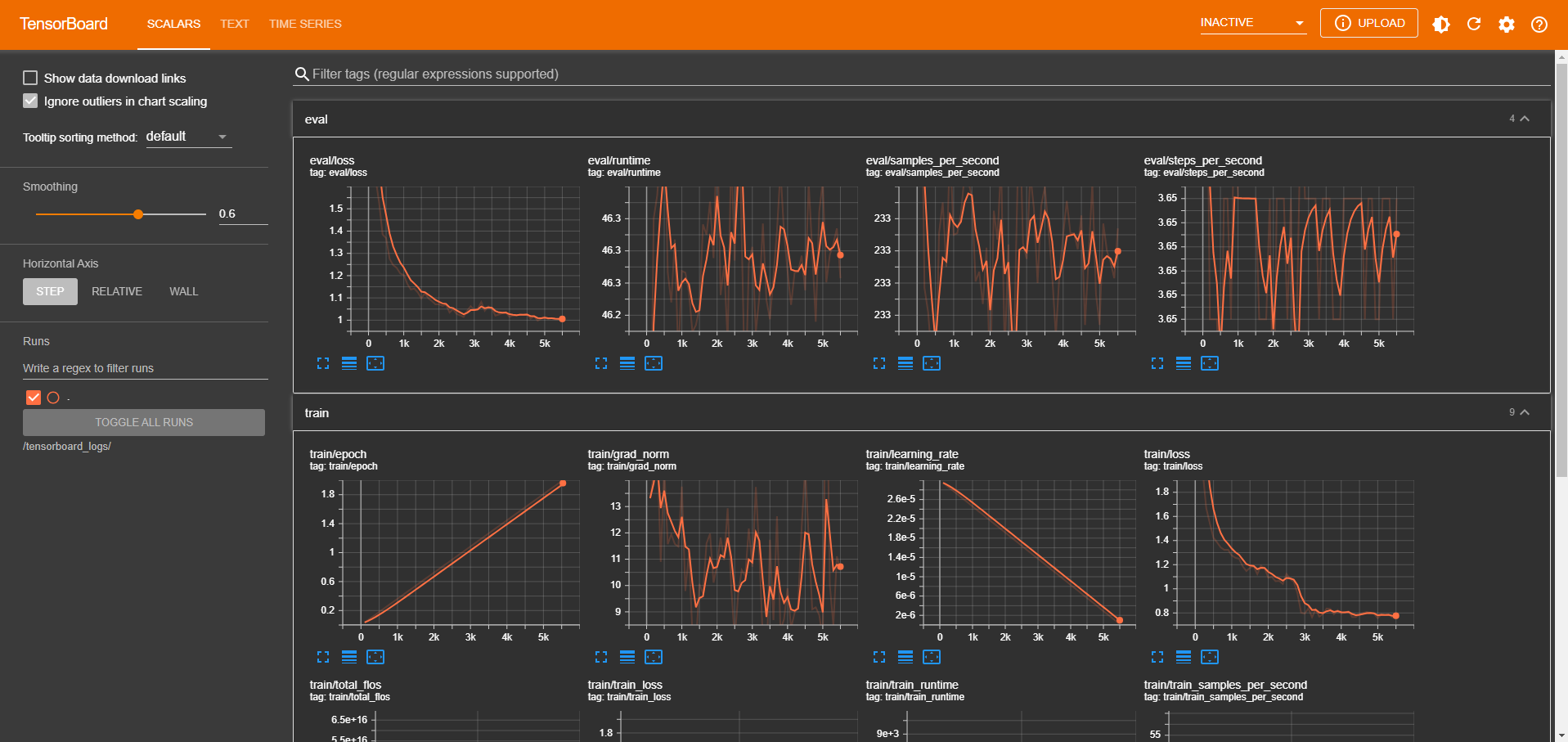Image resolution: width=1568 pixels, height=742 pixels.
Task: Click the regex filter runs field
Action: (146, 368)
